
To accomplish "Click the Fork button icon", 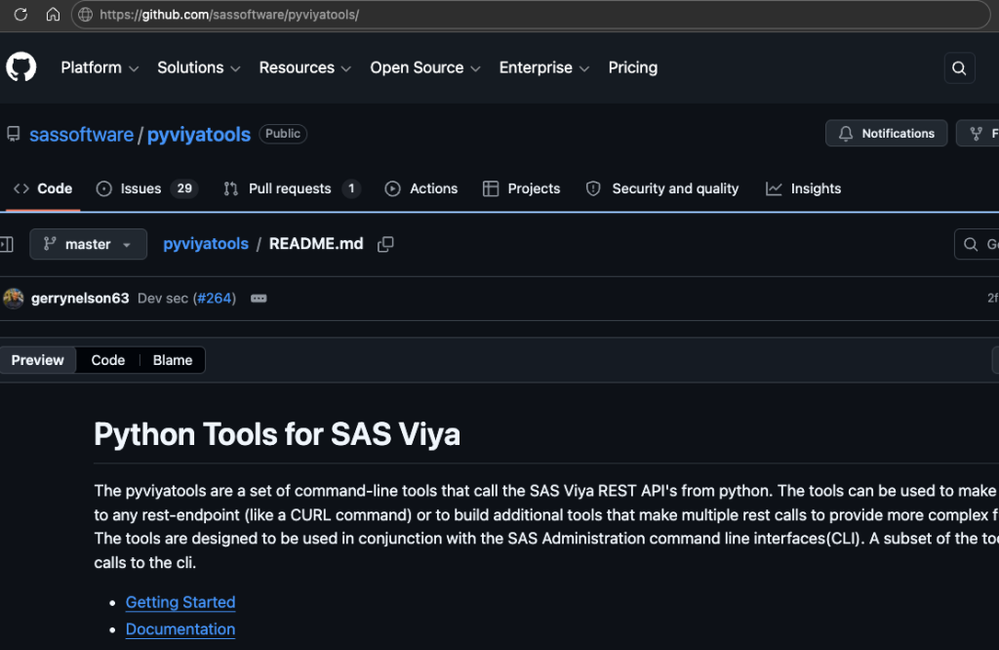I will (x=977, y=133).
